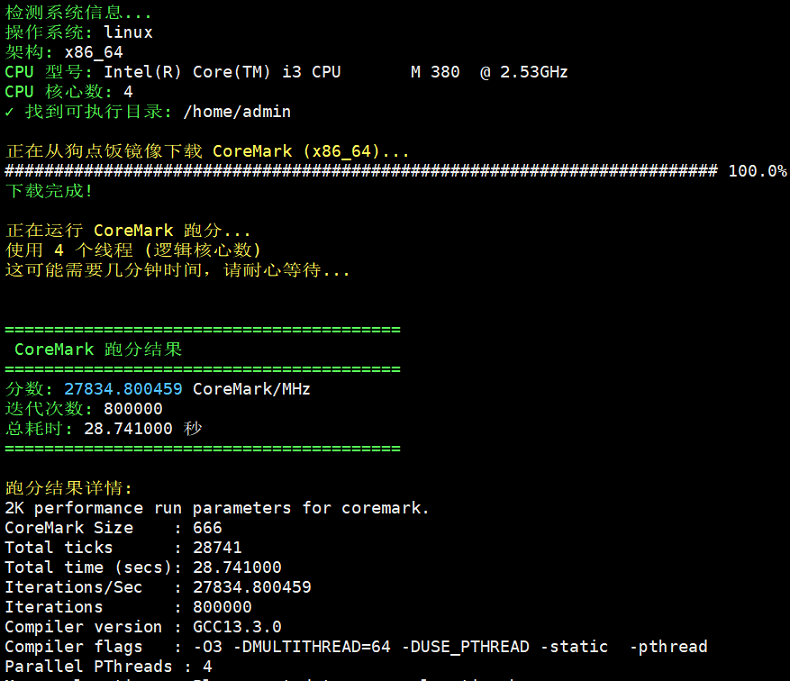
Task: Click the green checkmark before 找到可执行目录
Action: [x=10, y=111]
